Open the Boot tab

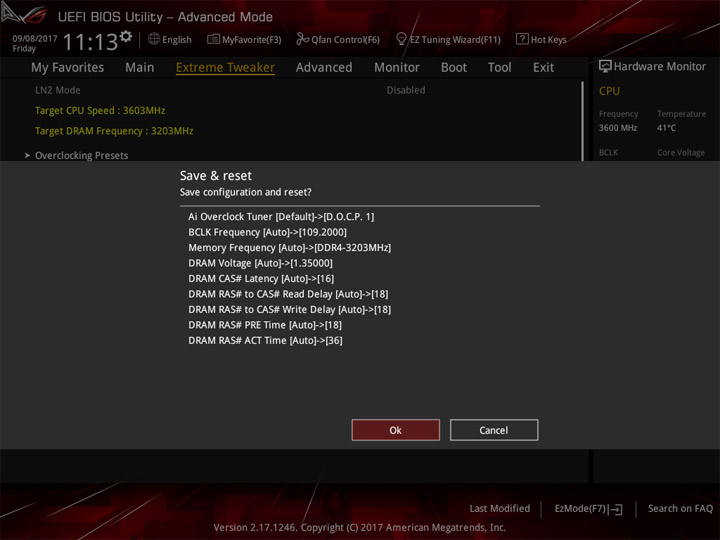(454, 68)
